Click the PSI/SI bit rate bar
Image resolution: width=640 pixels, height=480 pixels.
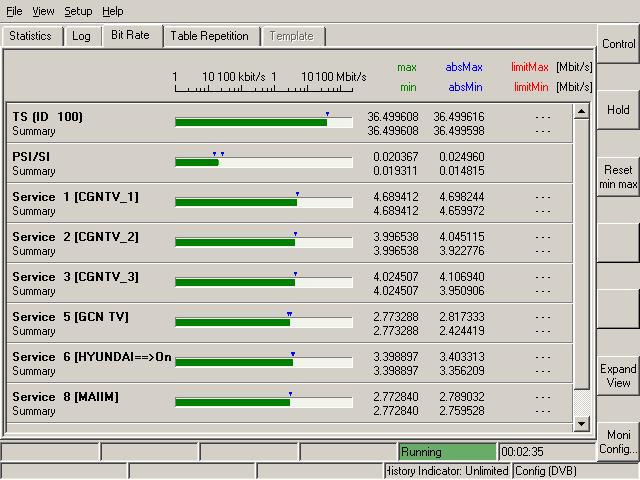263,162
